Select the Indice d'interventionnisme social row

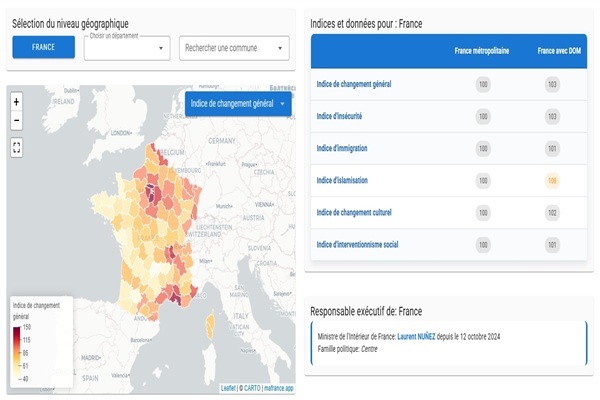click(359, 244)
